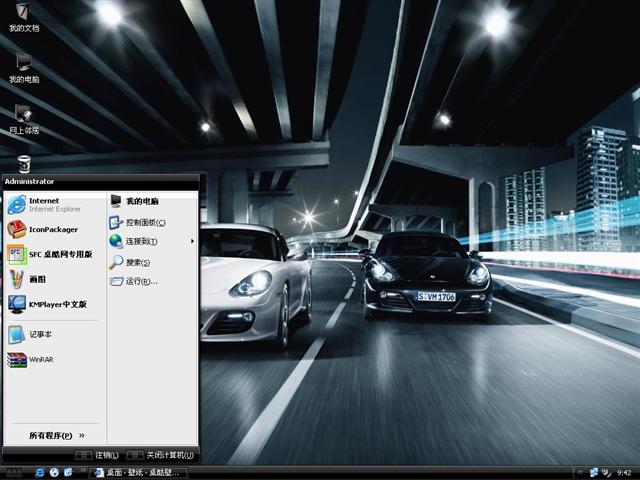
Task: Open Internet Explorer from the Start menu
Action: 45,204
